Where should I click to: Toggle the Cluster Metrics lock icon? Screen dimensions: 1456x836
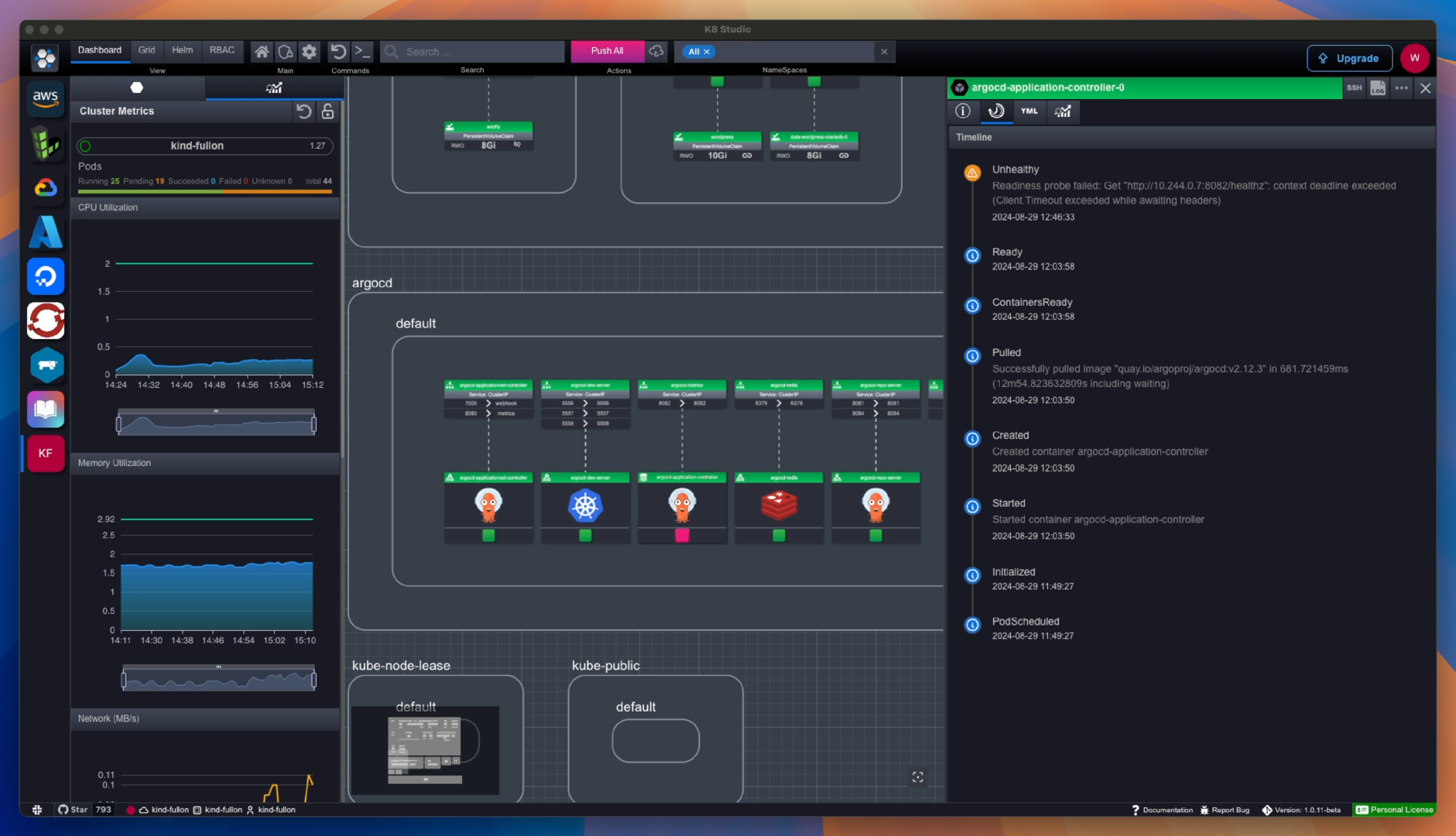[x=327, y=111]
